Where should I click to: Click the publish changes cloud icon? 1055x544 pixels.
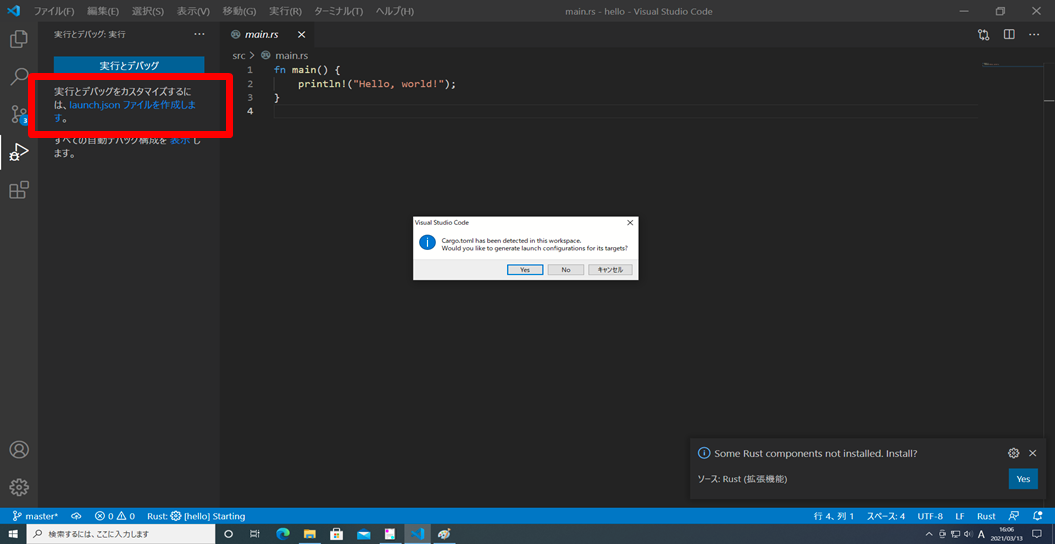pyautogui.click(x=76, y=516)
